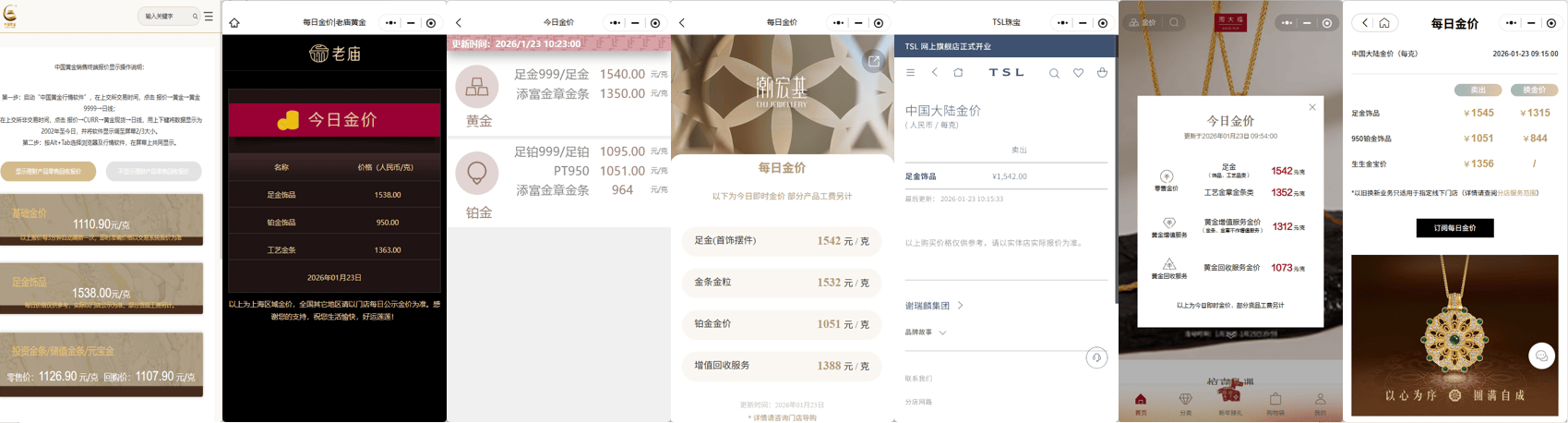Click the 输入关键字 search field

coord(164,17)
